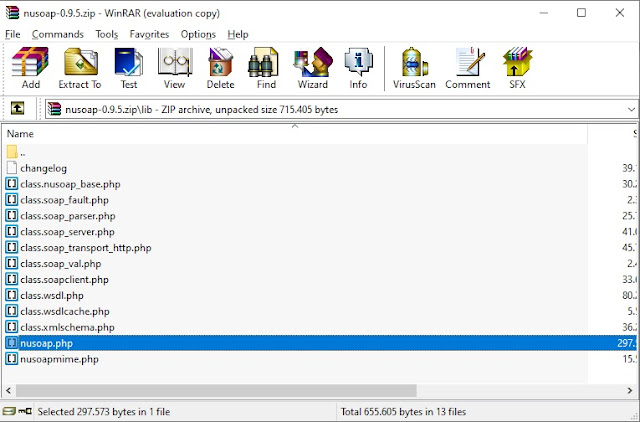Select the highlighted nusoap.php file name

[x=47, y=343]
